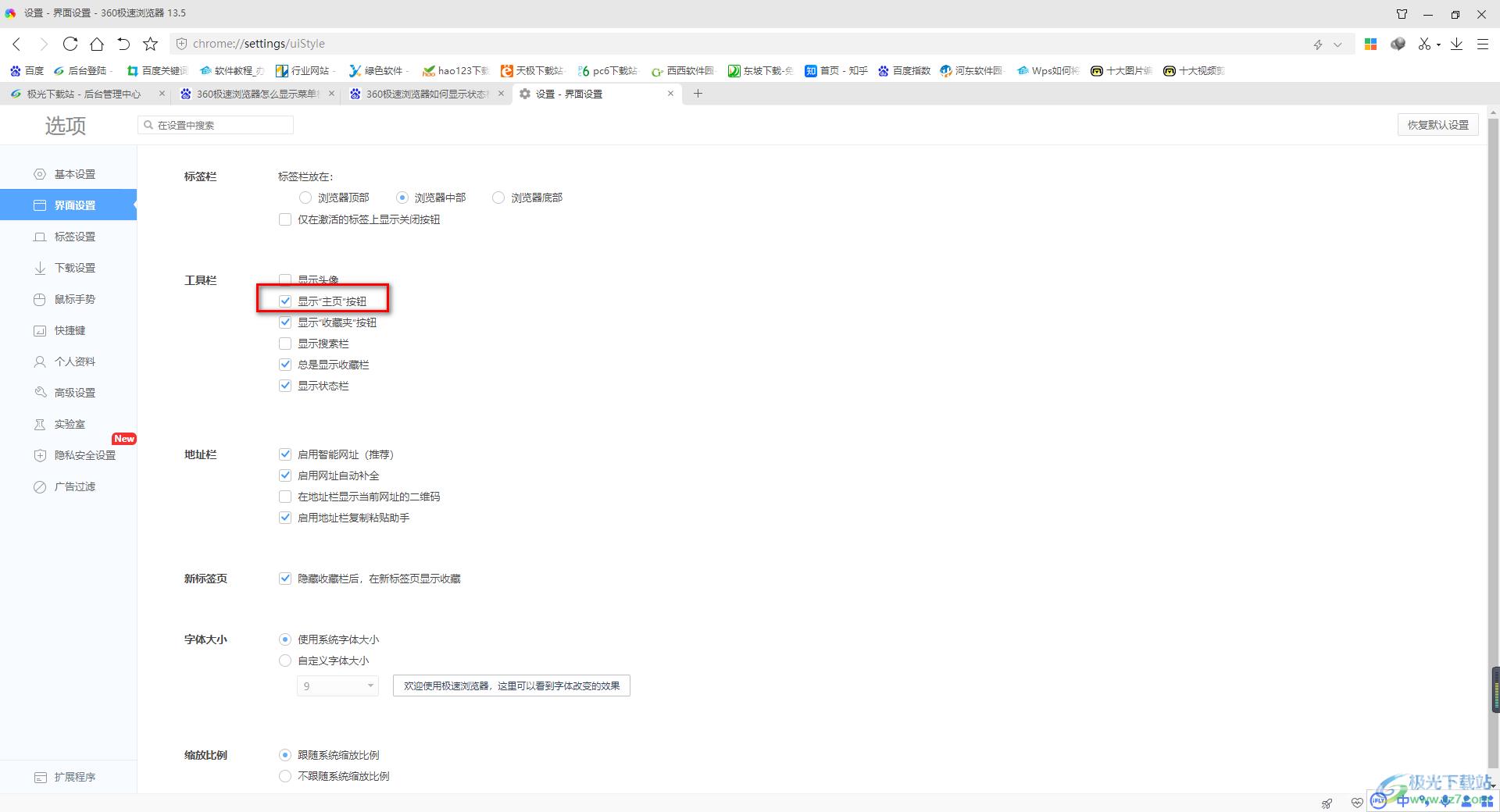The width and height of the screenshot is (1500, 812).
Task: Open the downloads arrow icon
Action: coord(1456,44)
